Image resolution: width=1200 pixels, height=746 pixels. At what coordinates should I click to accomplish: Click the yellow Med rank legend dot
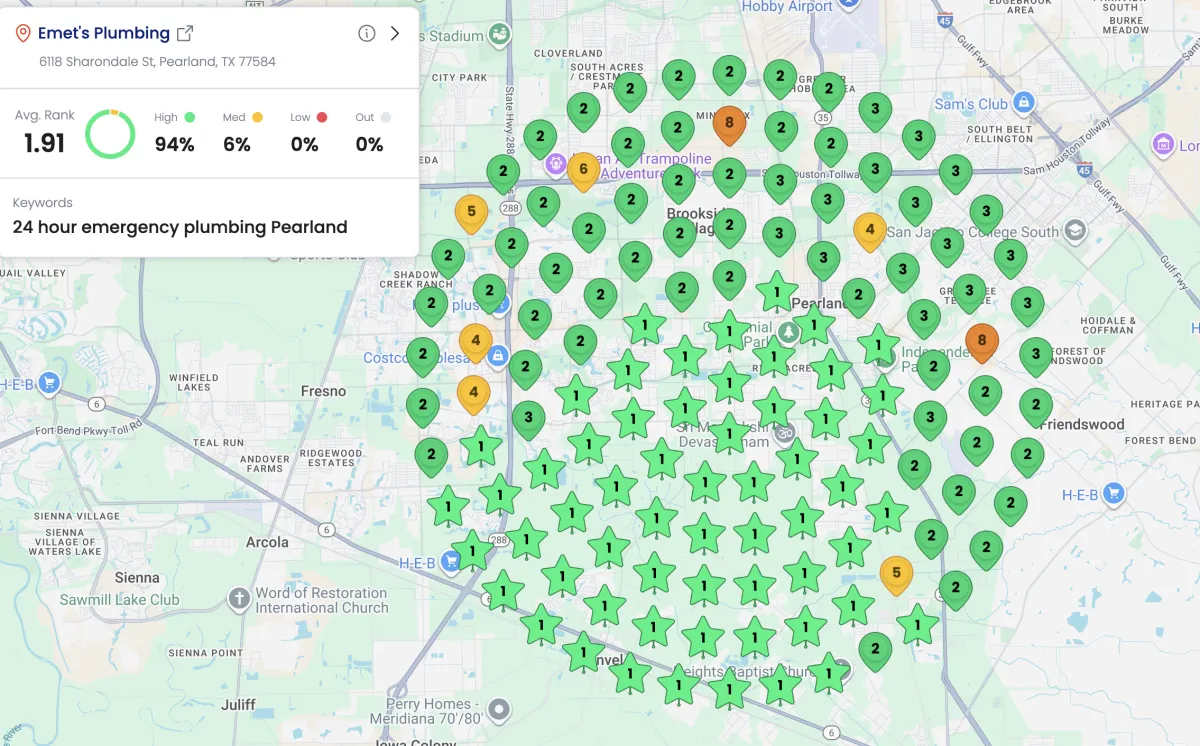click(257, 117)
